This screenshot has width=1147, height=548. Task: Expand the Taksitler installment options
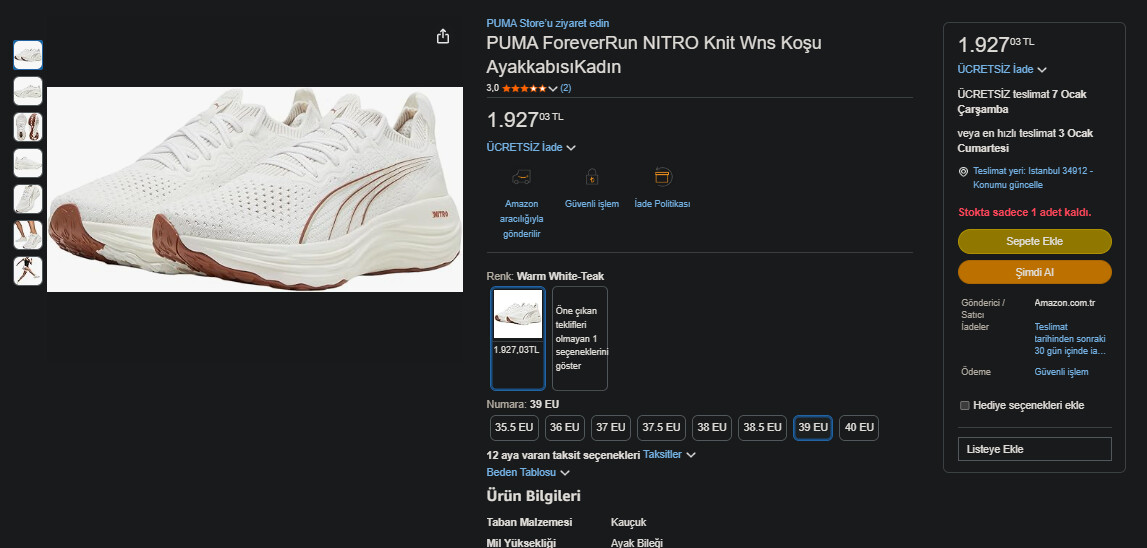pyautogui.click(x=669, y=455)
